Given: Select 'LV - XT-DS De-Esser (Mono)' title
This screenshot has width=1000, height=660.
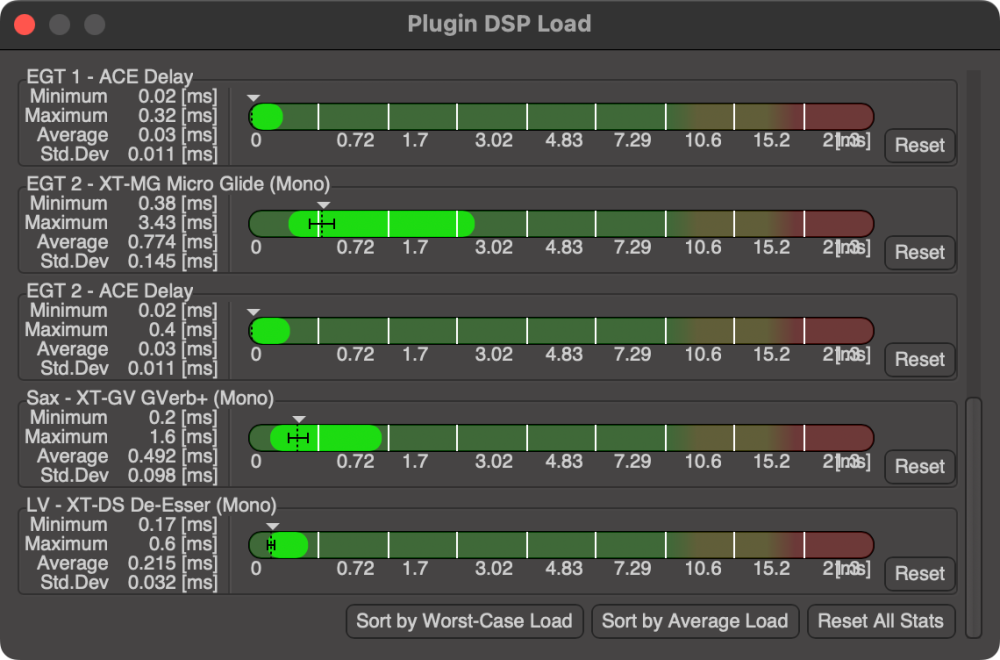Looking at the screenshot, I should tap(151, 505).
